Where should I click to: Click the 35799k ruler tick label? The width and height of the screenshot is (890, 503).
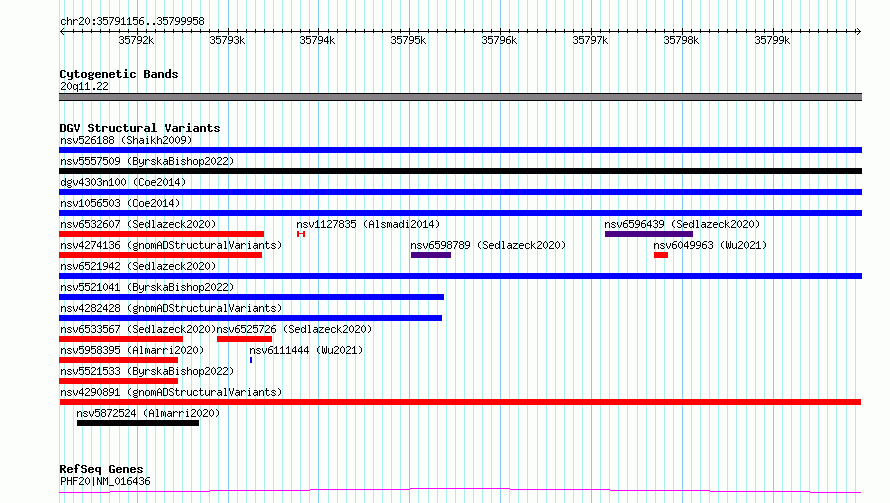point(772,40)
